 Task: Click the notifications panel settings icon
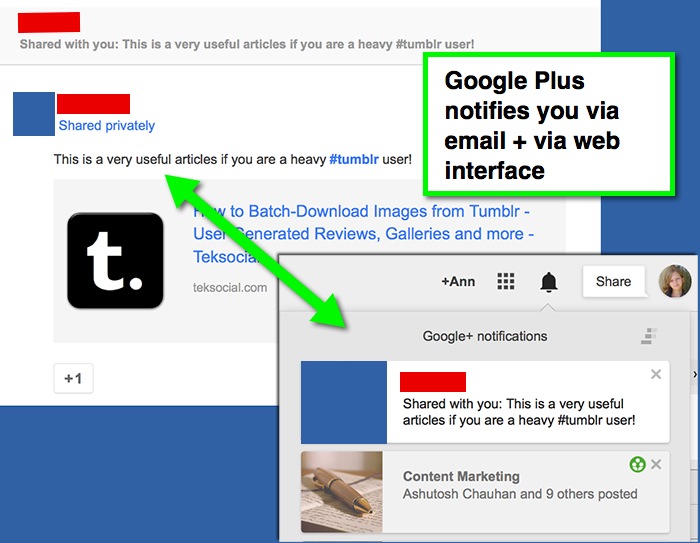pos(649,336)
